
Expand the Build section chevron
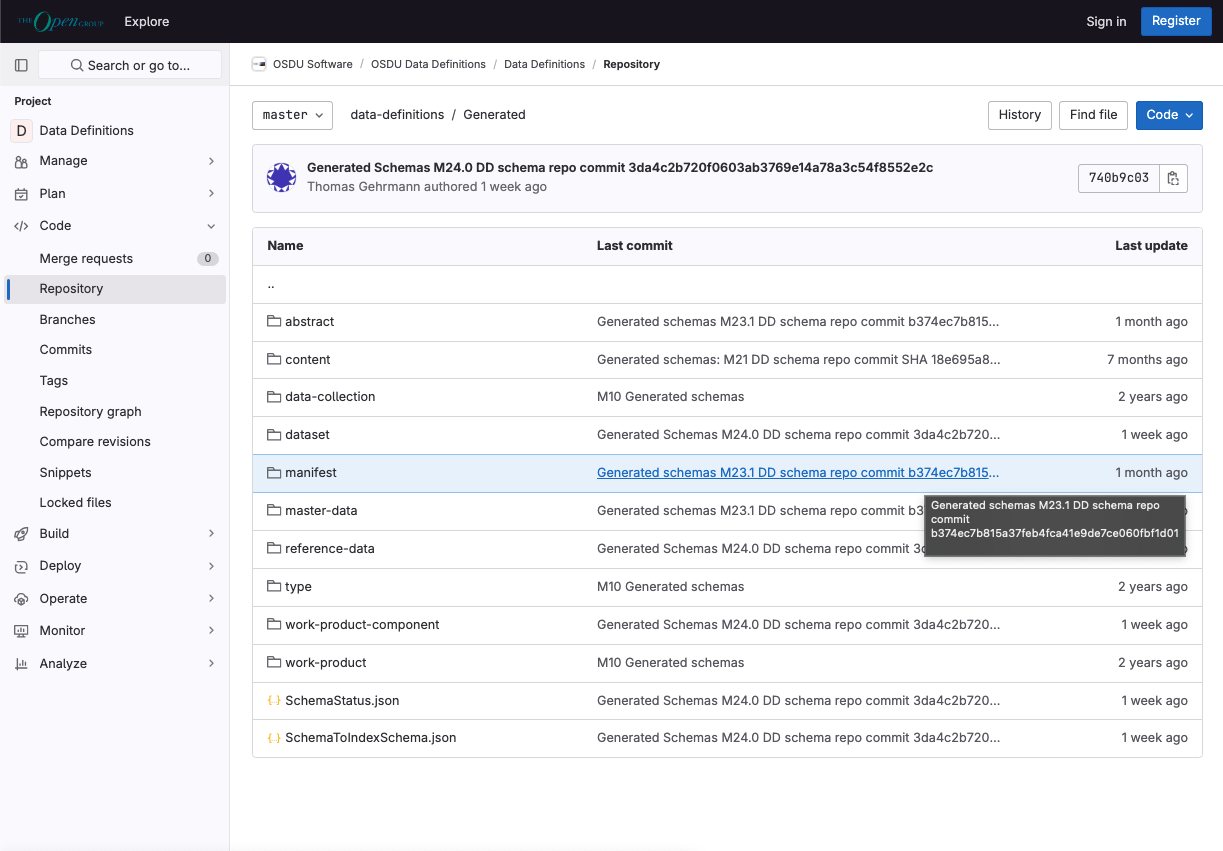coord(211,534)
